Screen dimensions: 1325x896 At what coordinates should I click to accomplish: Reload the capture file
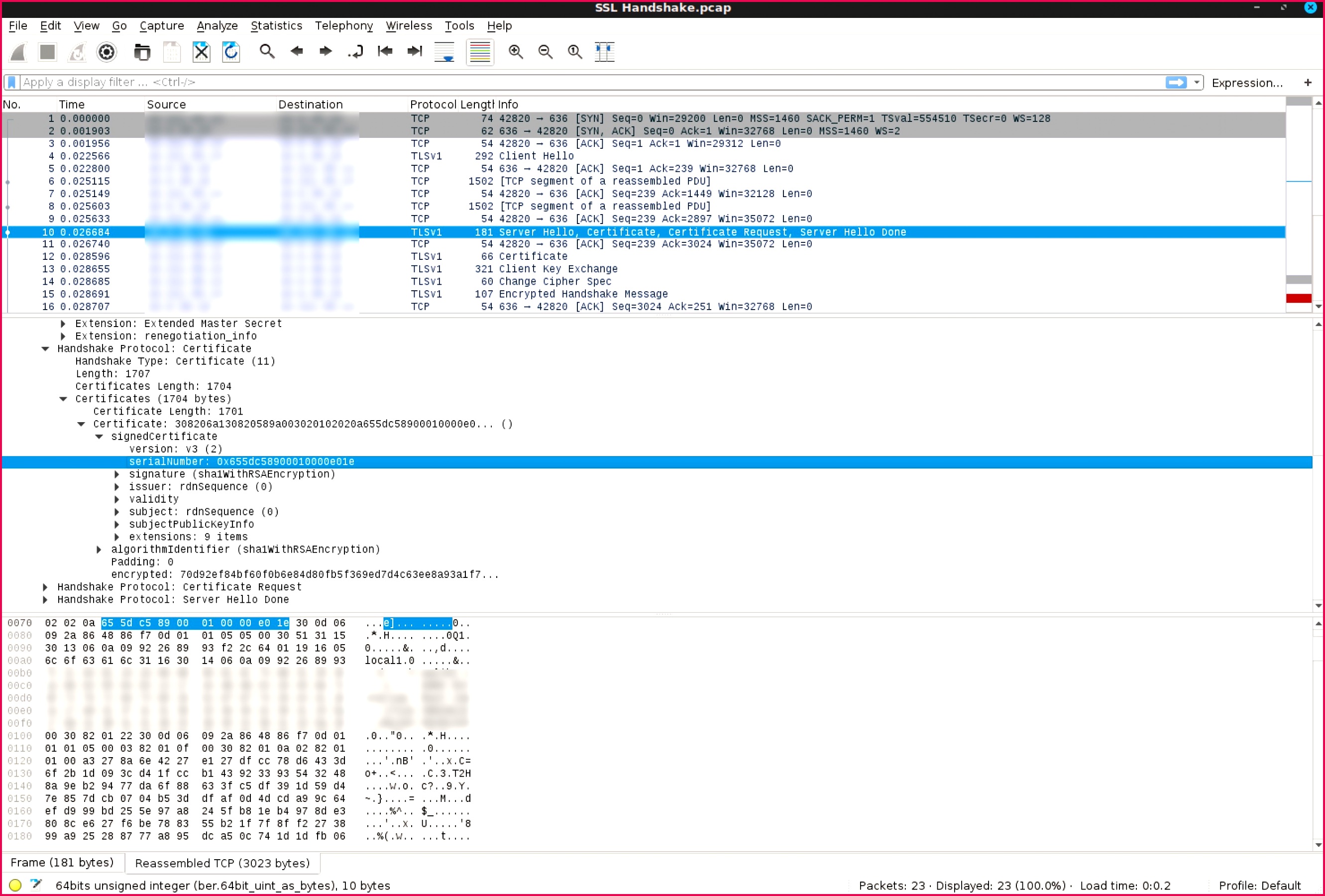231,52
